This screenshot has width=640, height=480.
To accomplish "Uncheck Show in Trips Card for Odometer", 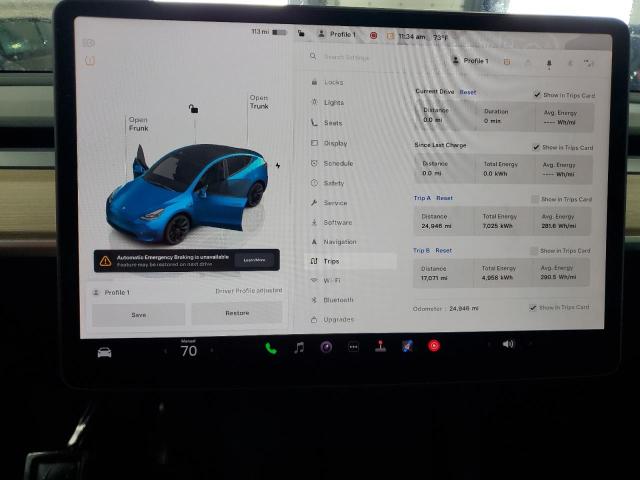I will point(533,307).
